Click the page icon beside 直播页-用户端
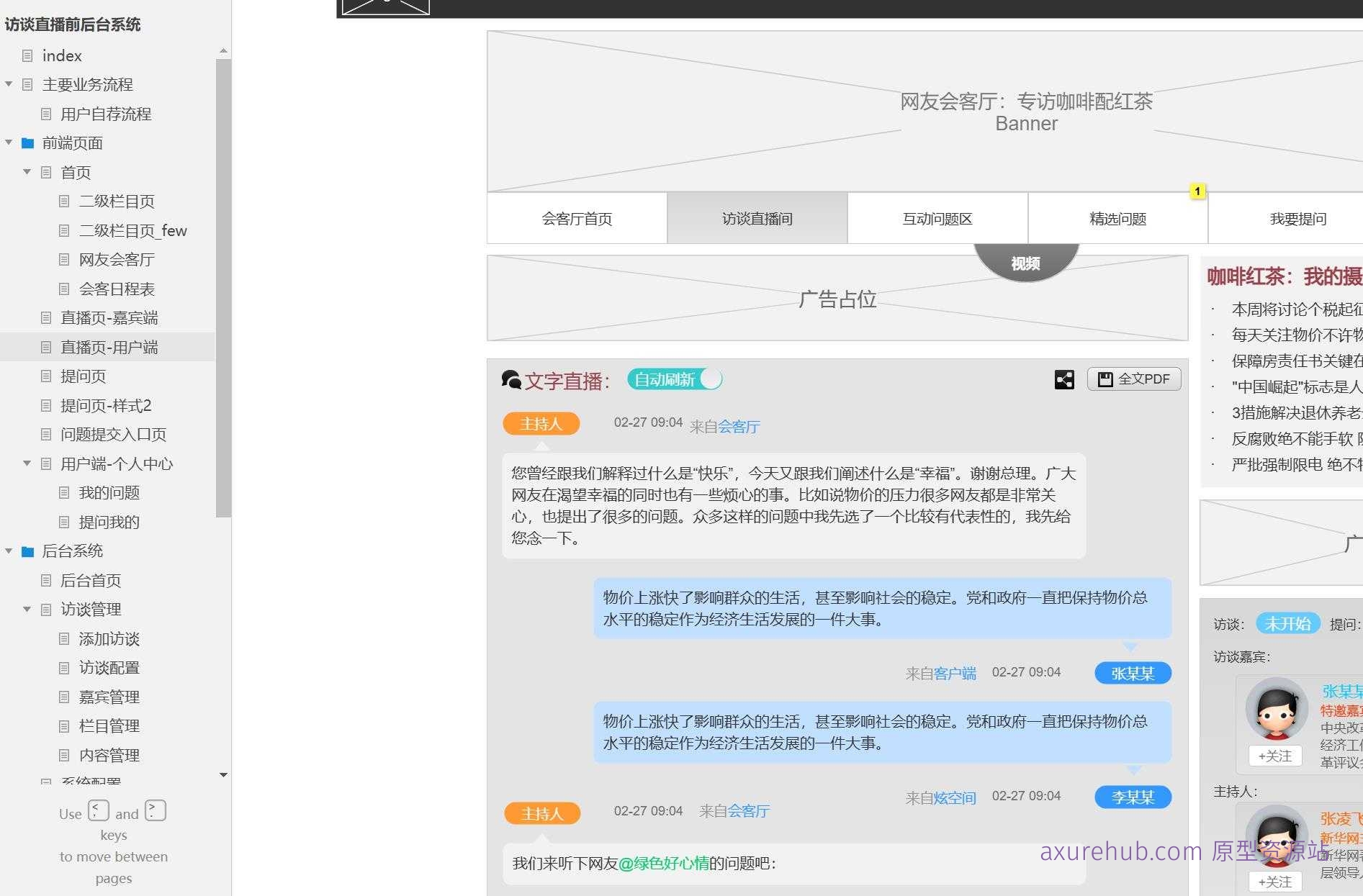Viewport: 1363px width, 896px height. [x=45, y=347]
